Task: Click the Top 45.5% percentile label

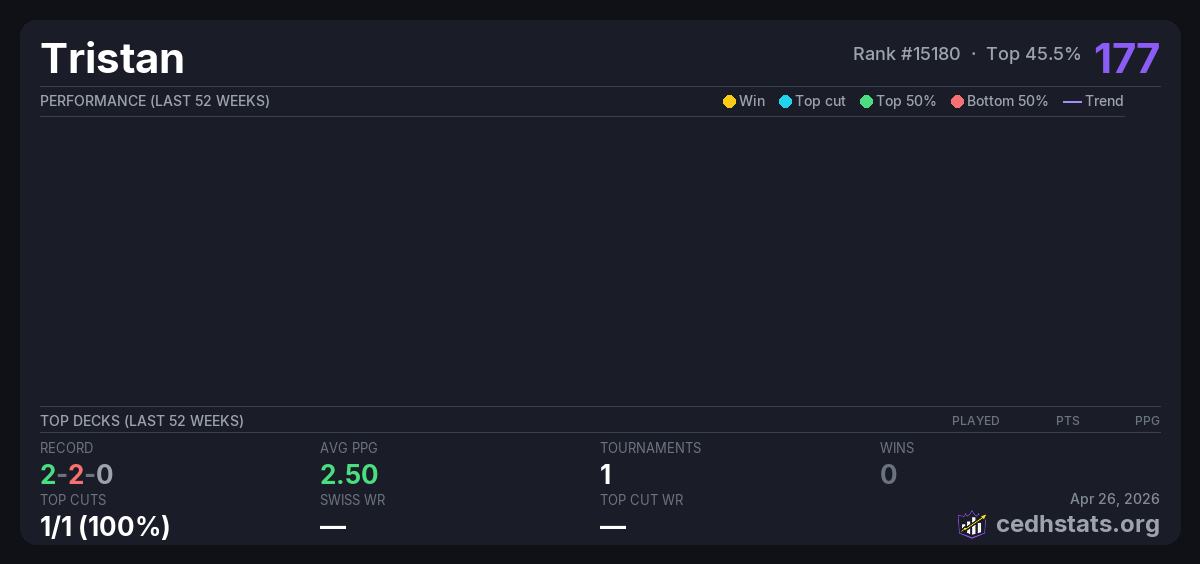Action: pyautogui.click(x=1033, y=54)
